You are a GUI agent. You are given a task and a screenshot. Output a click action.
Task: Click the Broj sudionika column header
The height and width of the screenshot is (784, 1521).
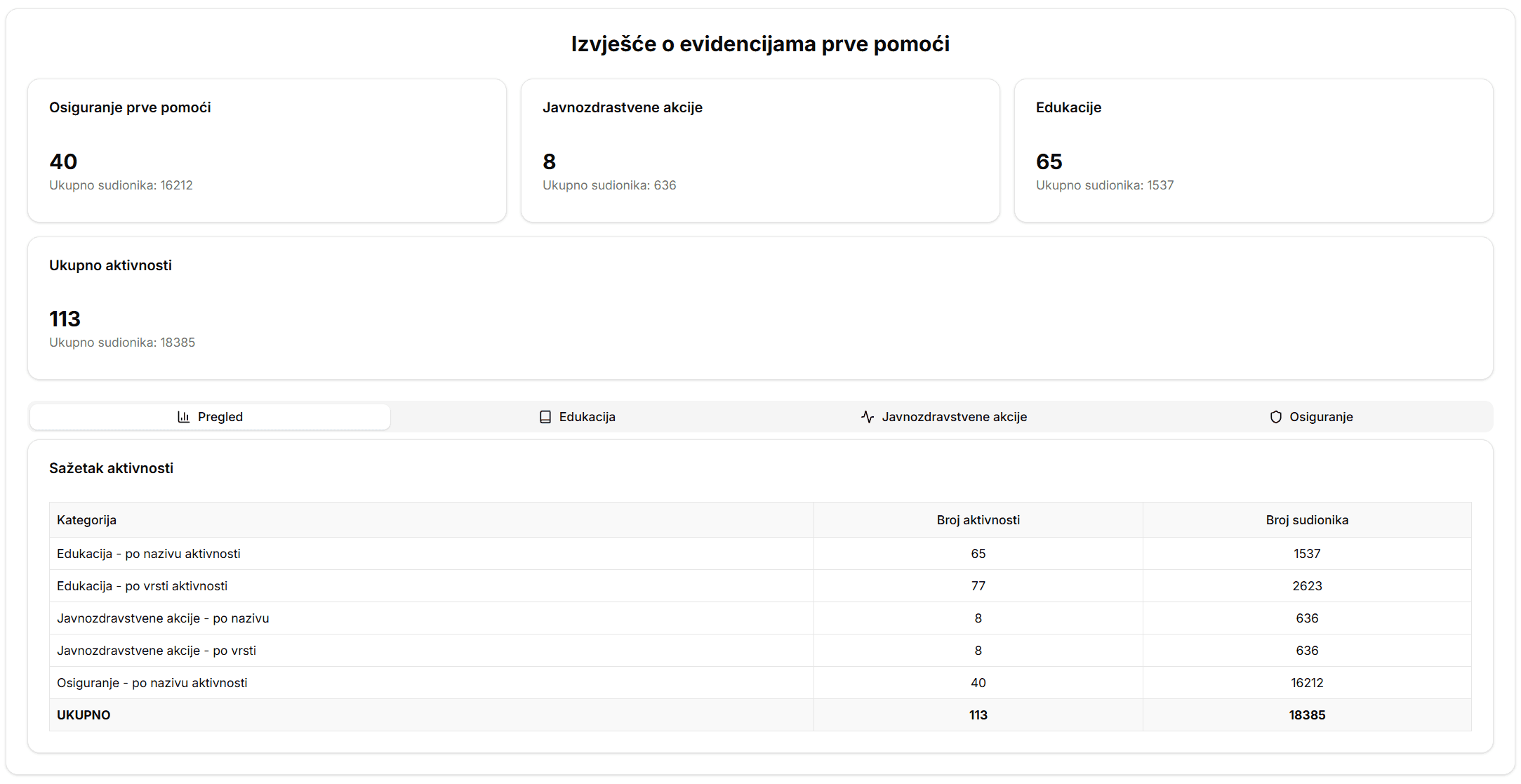(1306, 520)
